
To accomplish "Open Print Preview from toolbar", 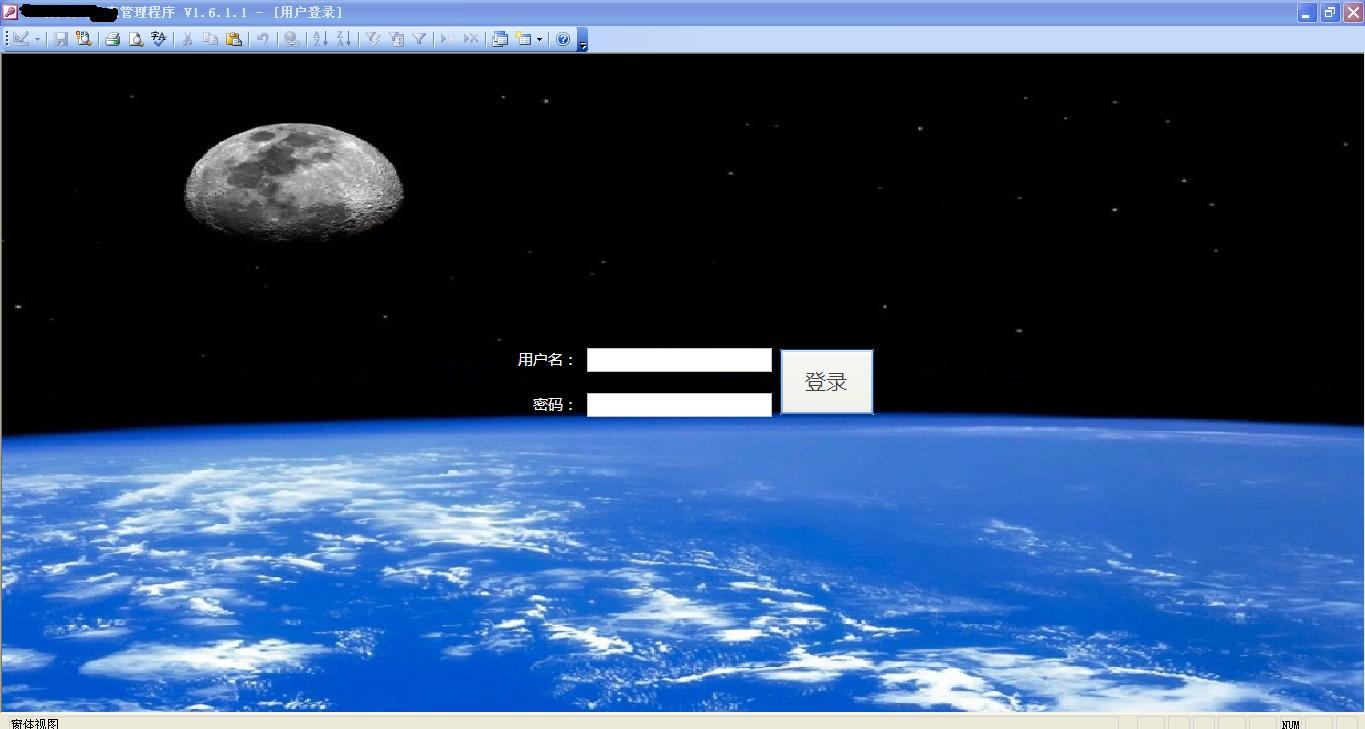I will pyautogui.click(x=136, y=39).
